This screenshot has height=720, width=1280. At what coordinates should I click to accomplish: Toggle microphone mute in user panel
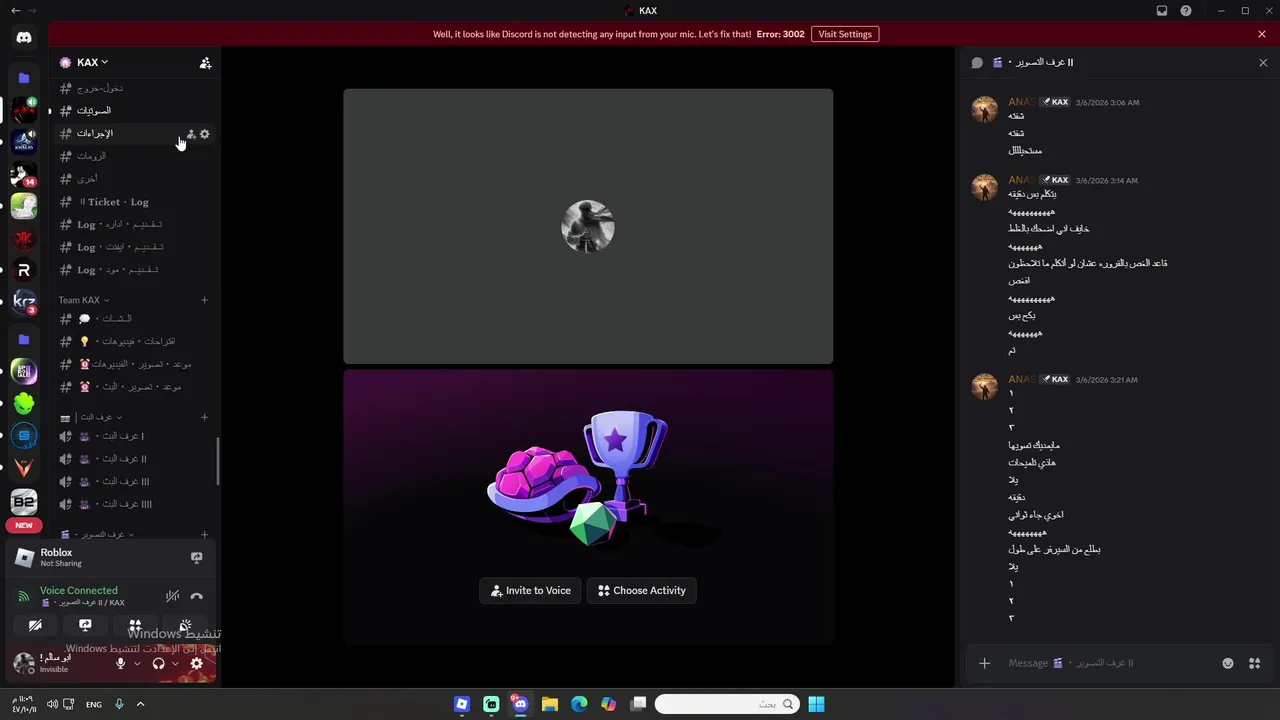121,663
